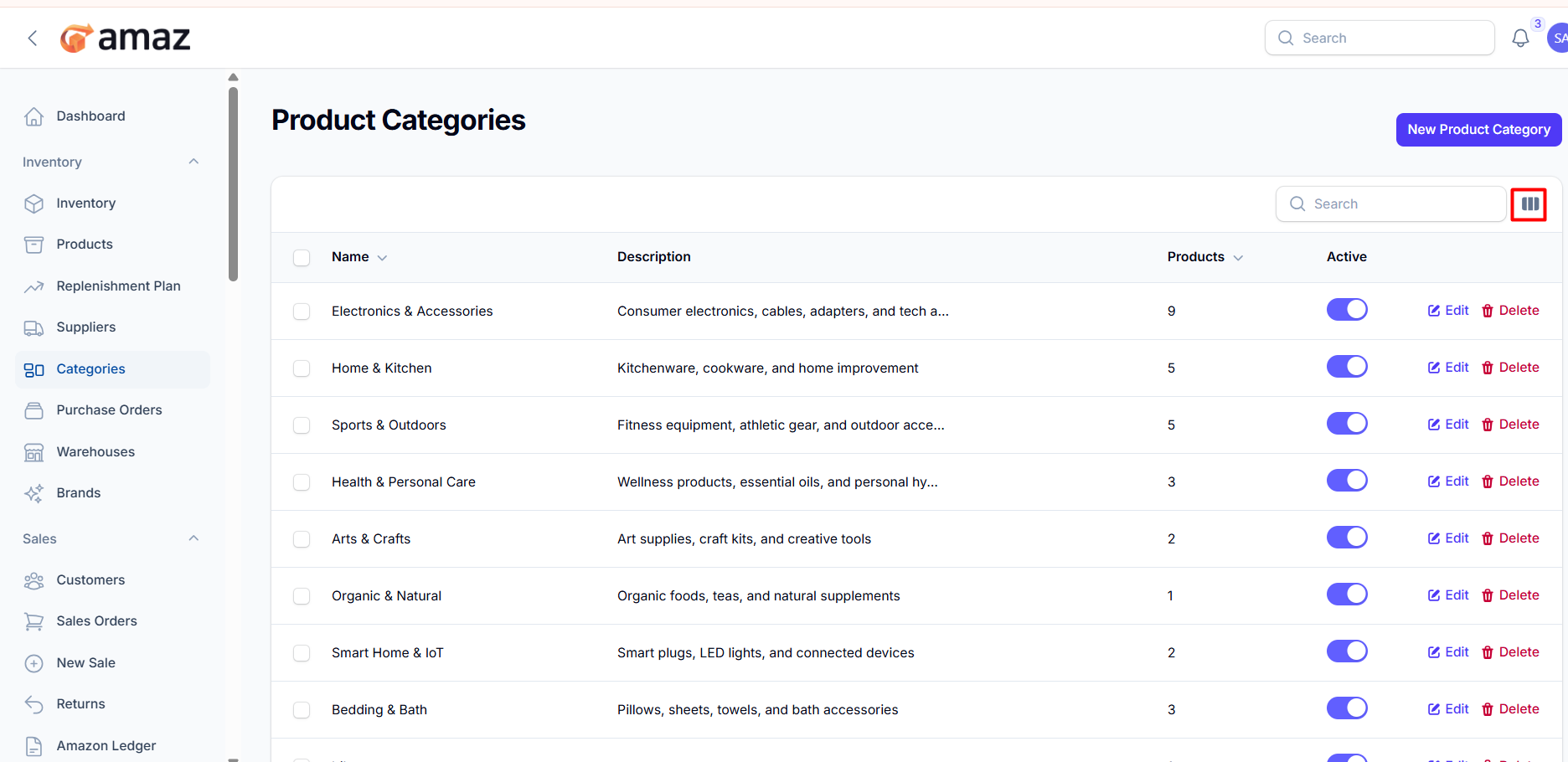Click the New Product Category button
This screenshot has width=1568, height=762.
pyautogui.click(x=1478, y=130)
